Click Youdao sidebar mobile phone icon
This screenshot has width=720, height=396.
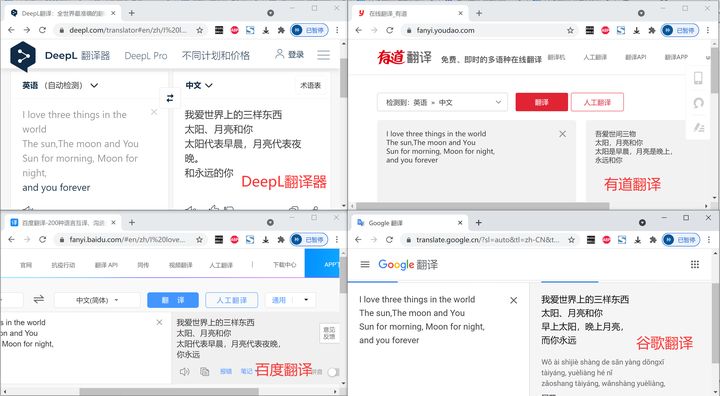coord(698,78)
